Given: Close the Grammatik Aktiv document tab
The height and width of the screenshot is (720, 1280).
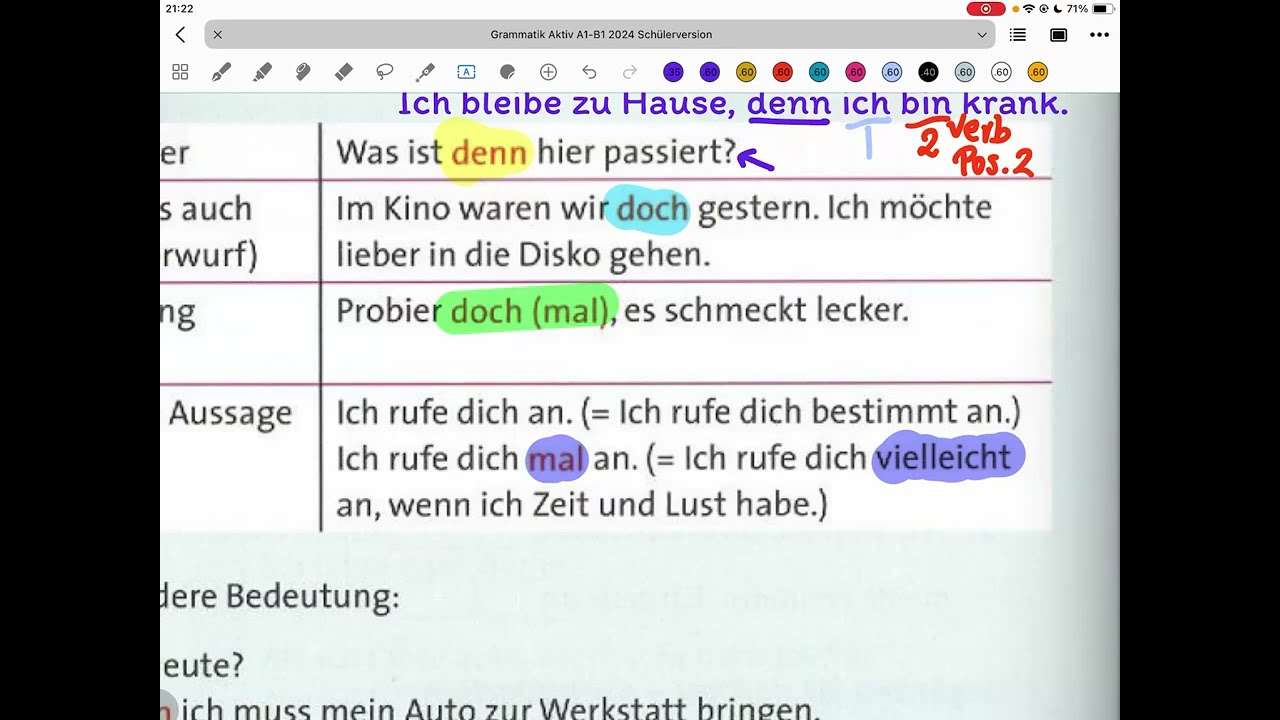Looking at the screenshot, I should 217,35.
